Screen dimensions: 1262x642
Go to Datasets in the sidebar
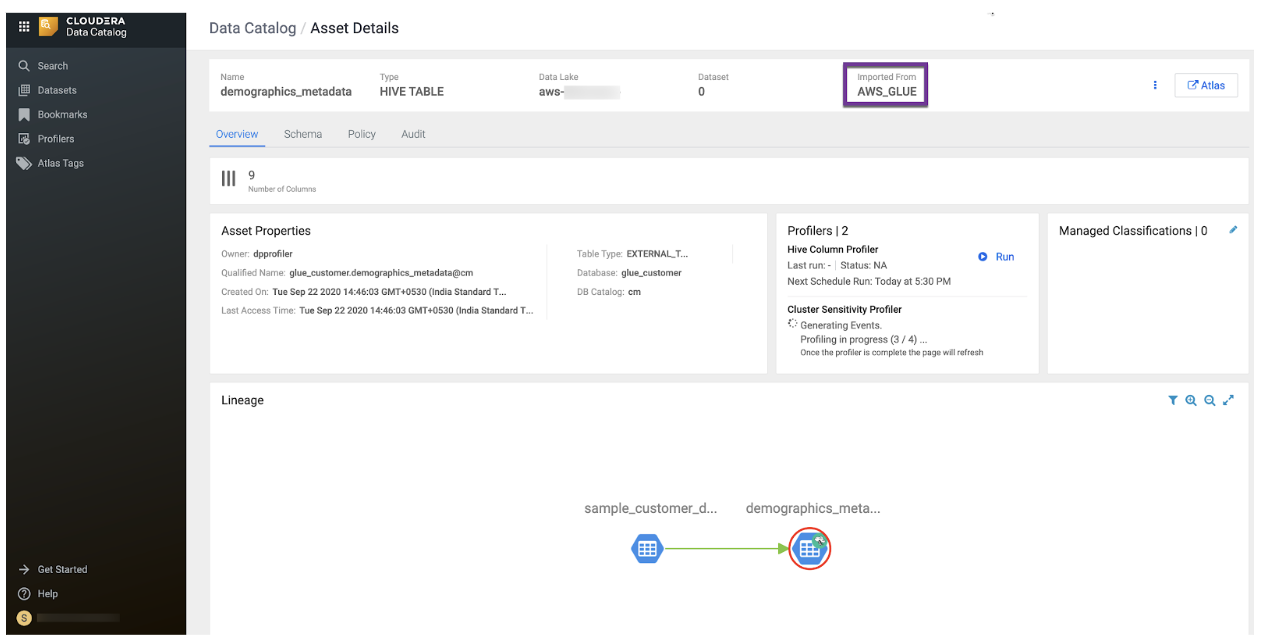coord(56,90)
